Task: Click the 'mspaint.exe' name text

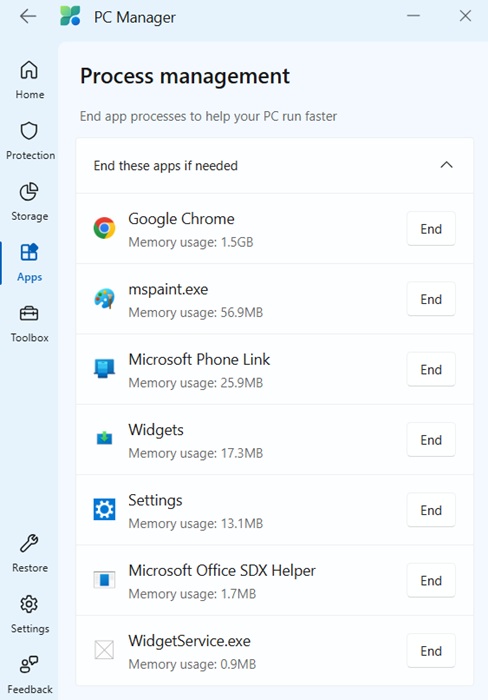Action: pos(168,289)
